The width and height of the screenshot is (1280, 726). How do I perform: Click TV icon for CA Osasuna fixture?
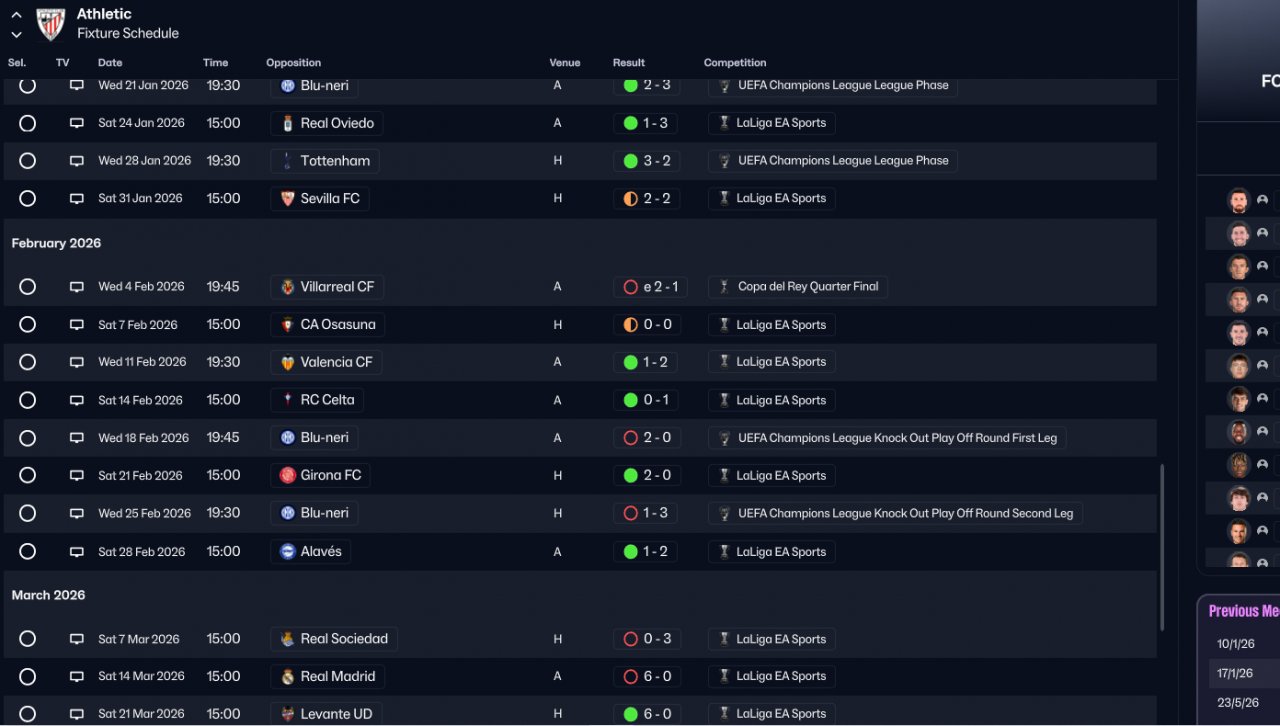(x=77, y=325)
